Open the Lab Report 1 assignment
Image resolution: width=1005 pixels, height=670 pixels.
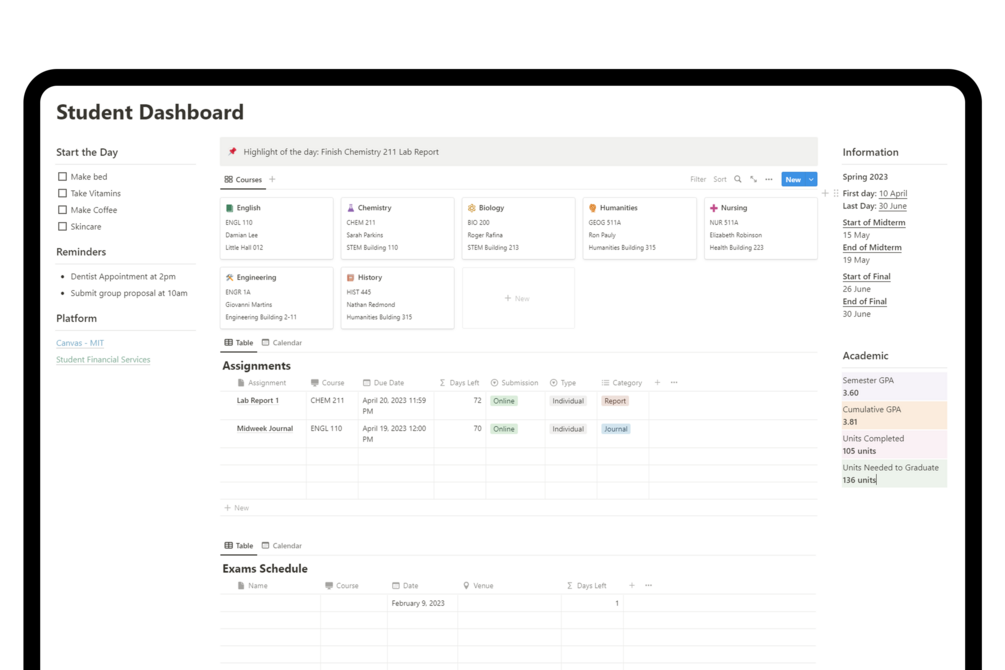(x=258, y=401)
